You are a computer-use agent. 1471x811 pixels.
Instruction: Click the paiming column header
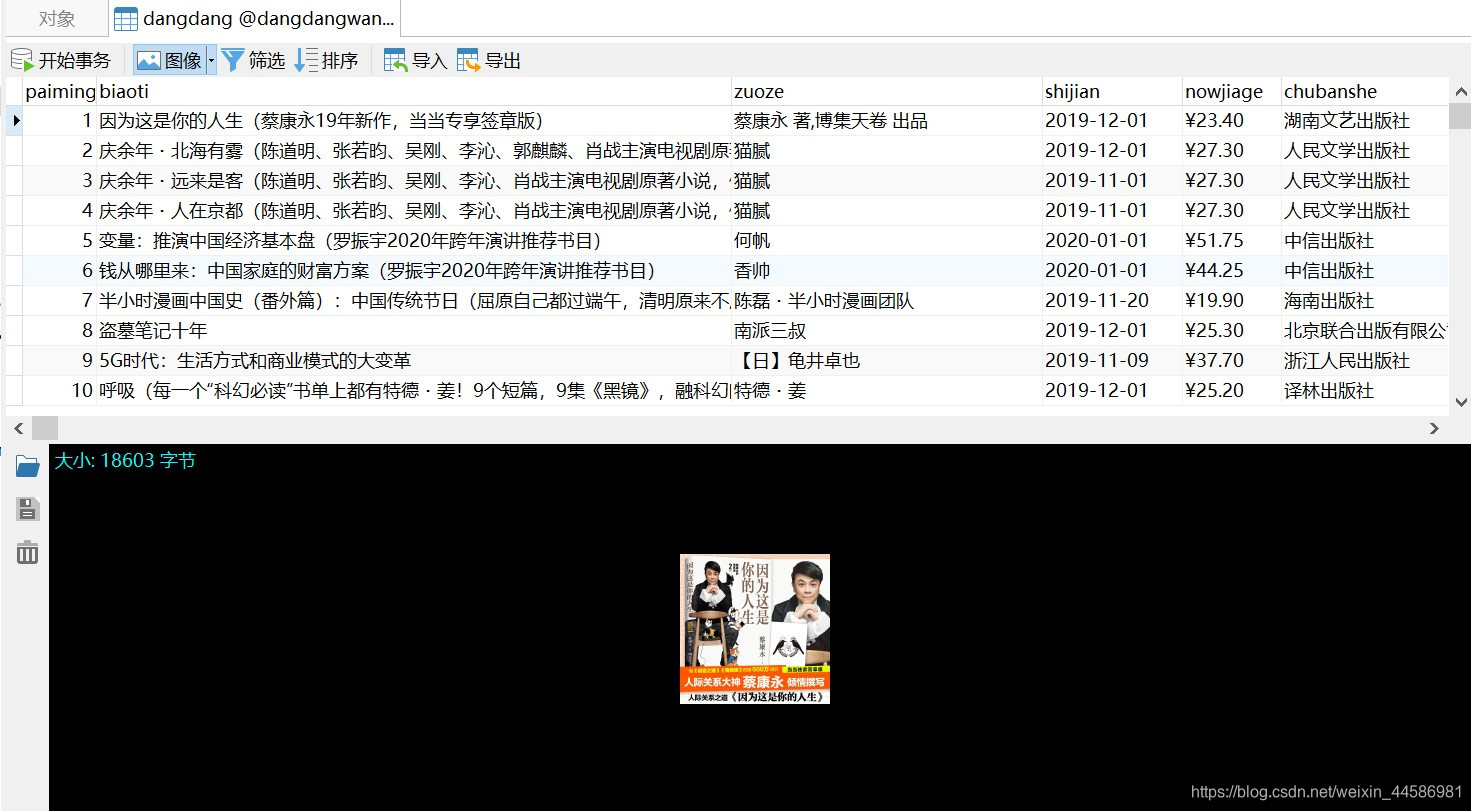(60, 92)
